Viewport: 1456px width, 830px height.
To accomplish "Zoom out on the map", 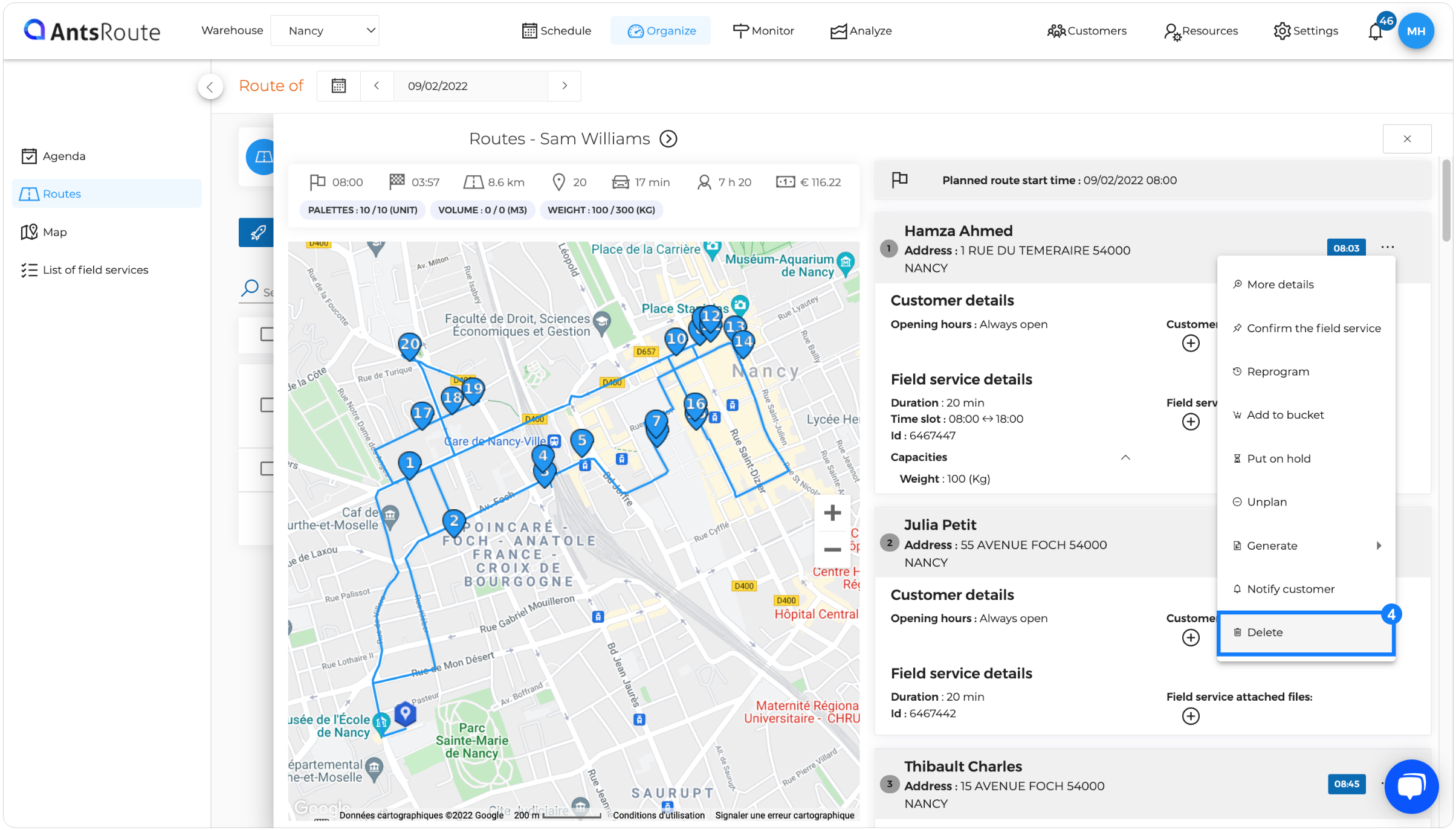I will point(832,549).
